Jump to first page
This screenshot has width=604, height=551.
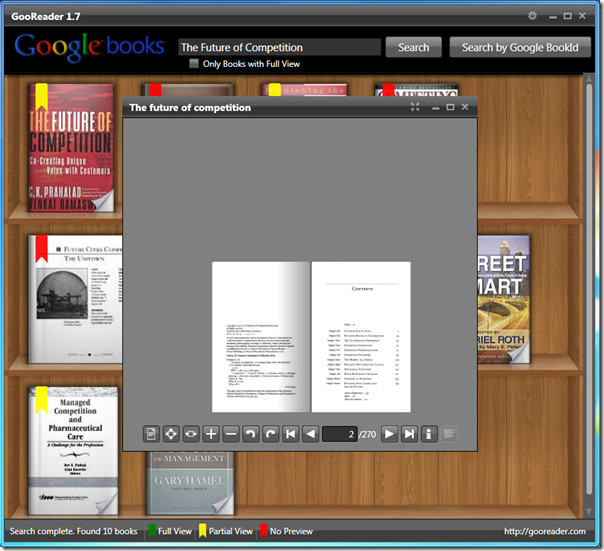(x=290, y=434)
